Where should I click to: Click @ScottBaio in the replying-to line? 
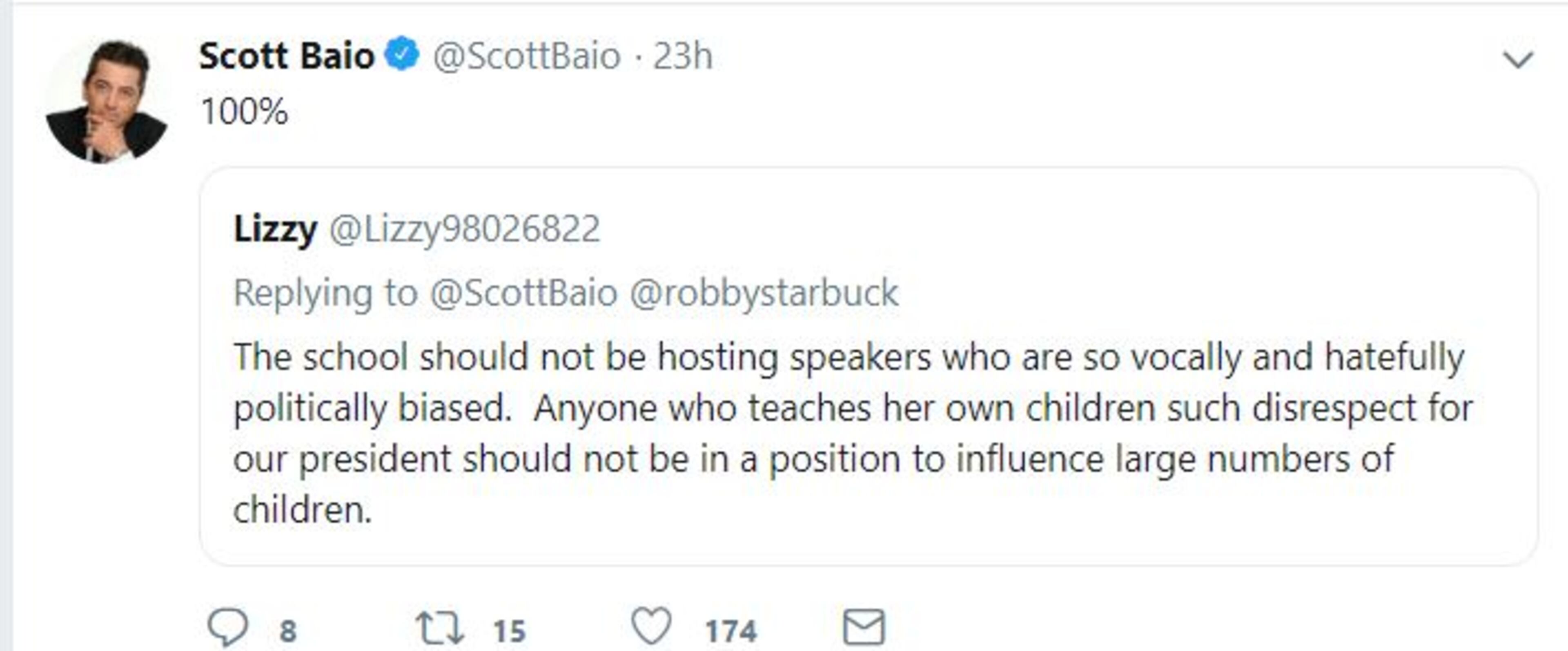coord(523,293)
